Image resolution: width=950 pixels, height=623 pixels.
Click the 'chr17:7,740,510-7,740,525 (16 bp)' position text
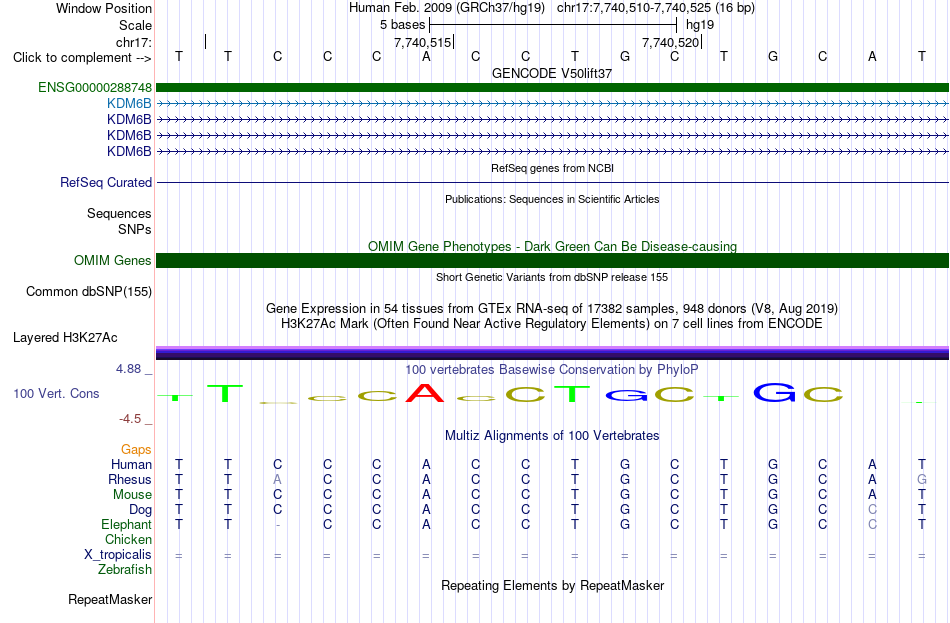[x=656, y=8]
